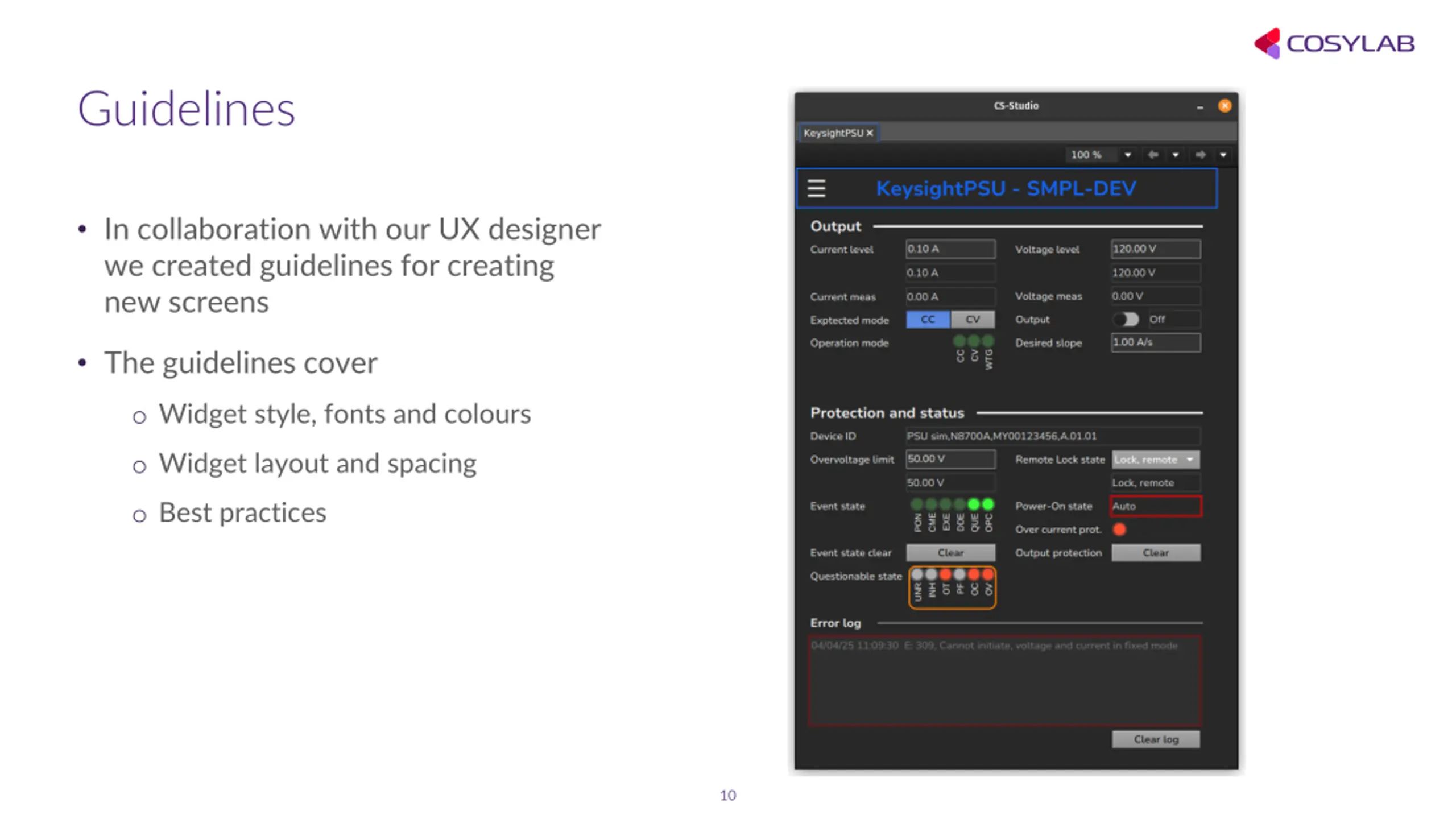The height and width of the screenshot is (819, 1456).
Task: Click the PON event state LED
Action: tap(917, 504)
